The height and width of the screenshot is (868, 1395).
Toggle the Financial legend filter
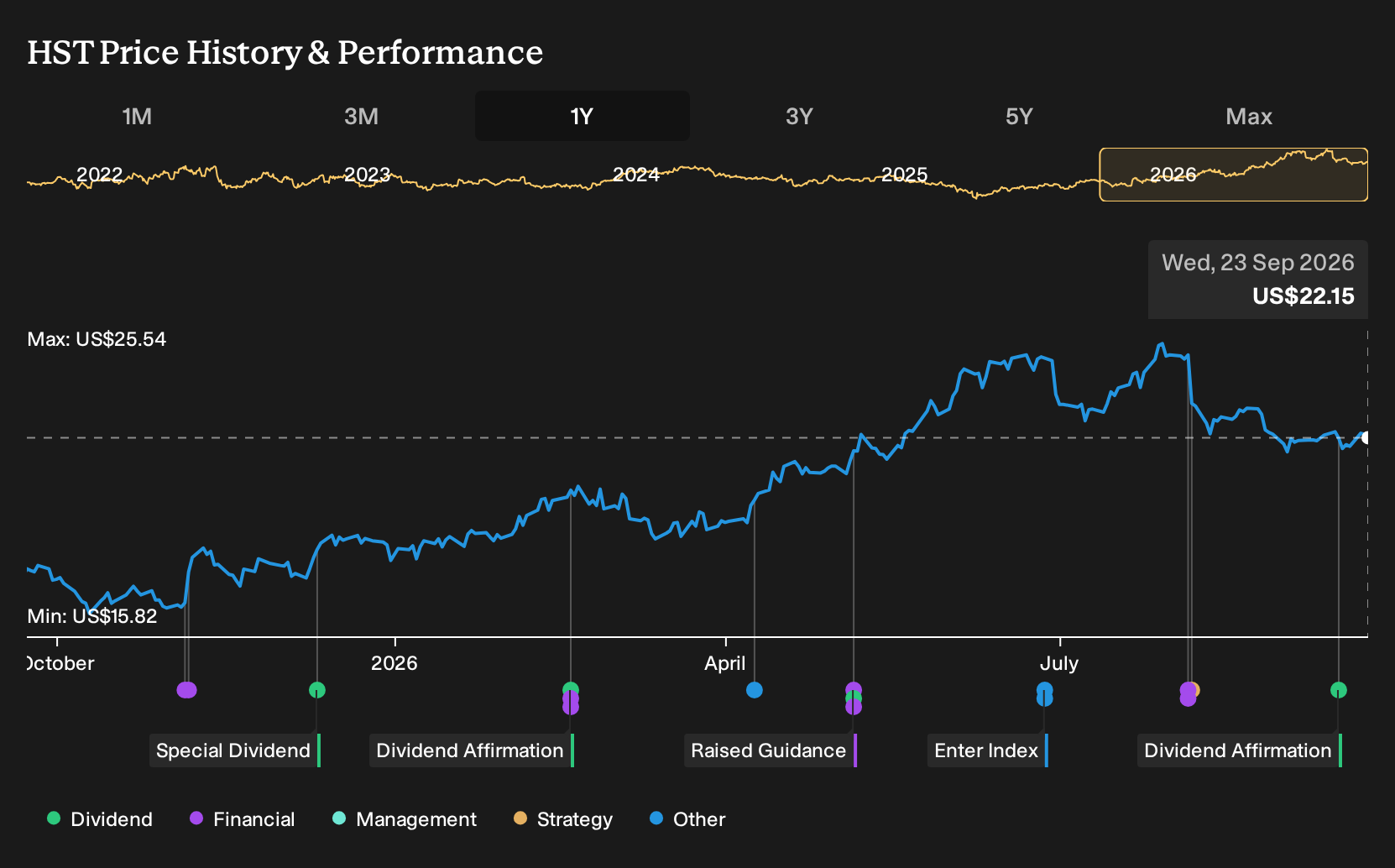[242, 819]
